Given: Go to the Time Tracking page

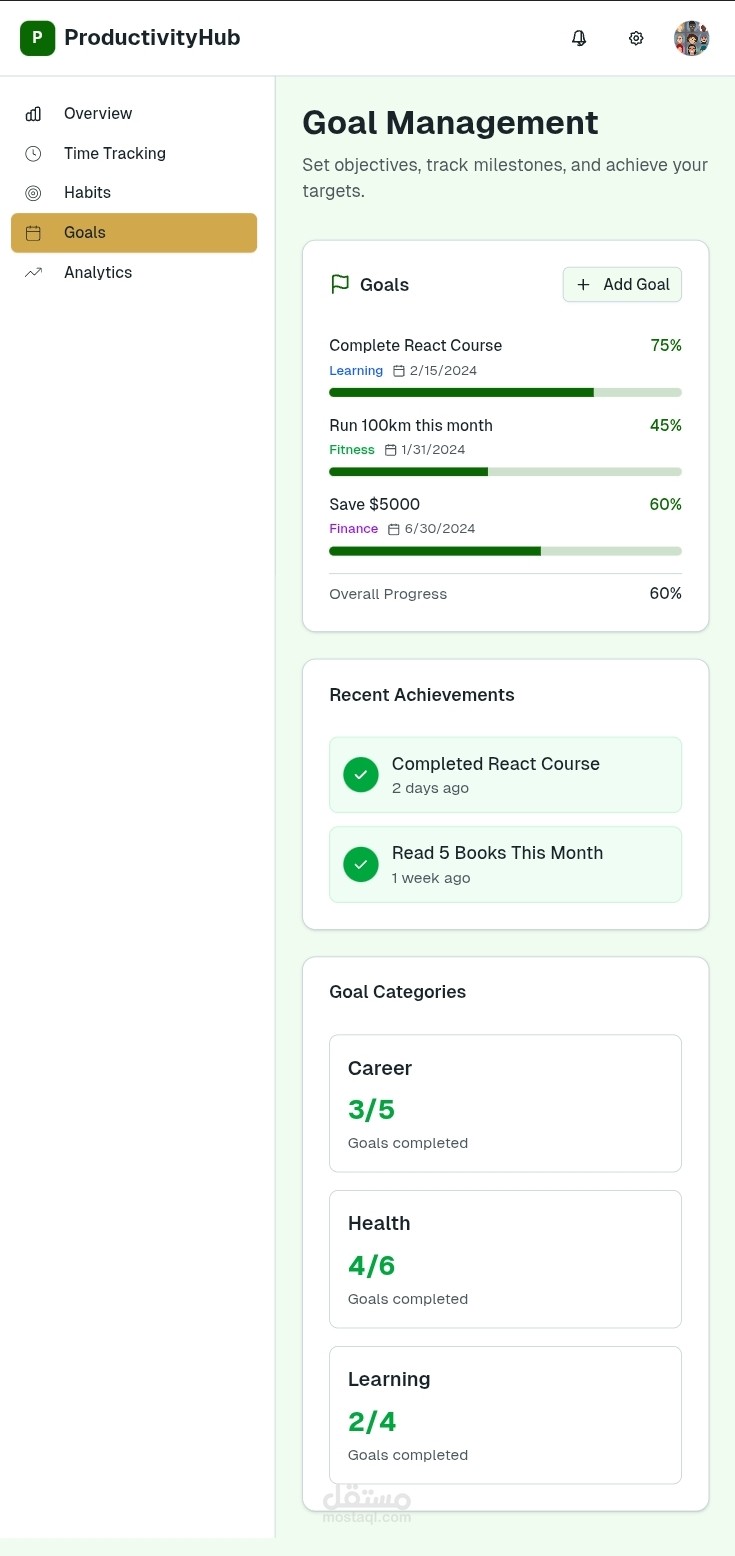Looking at the screenshot, I should (114, 153).
